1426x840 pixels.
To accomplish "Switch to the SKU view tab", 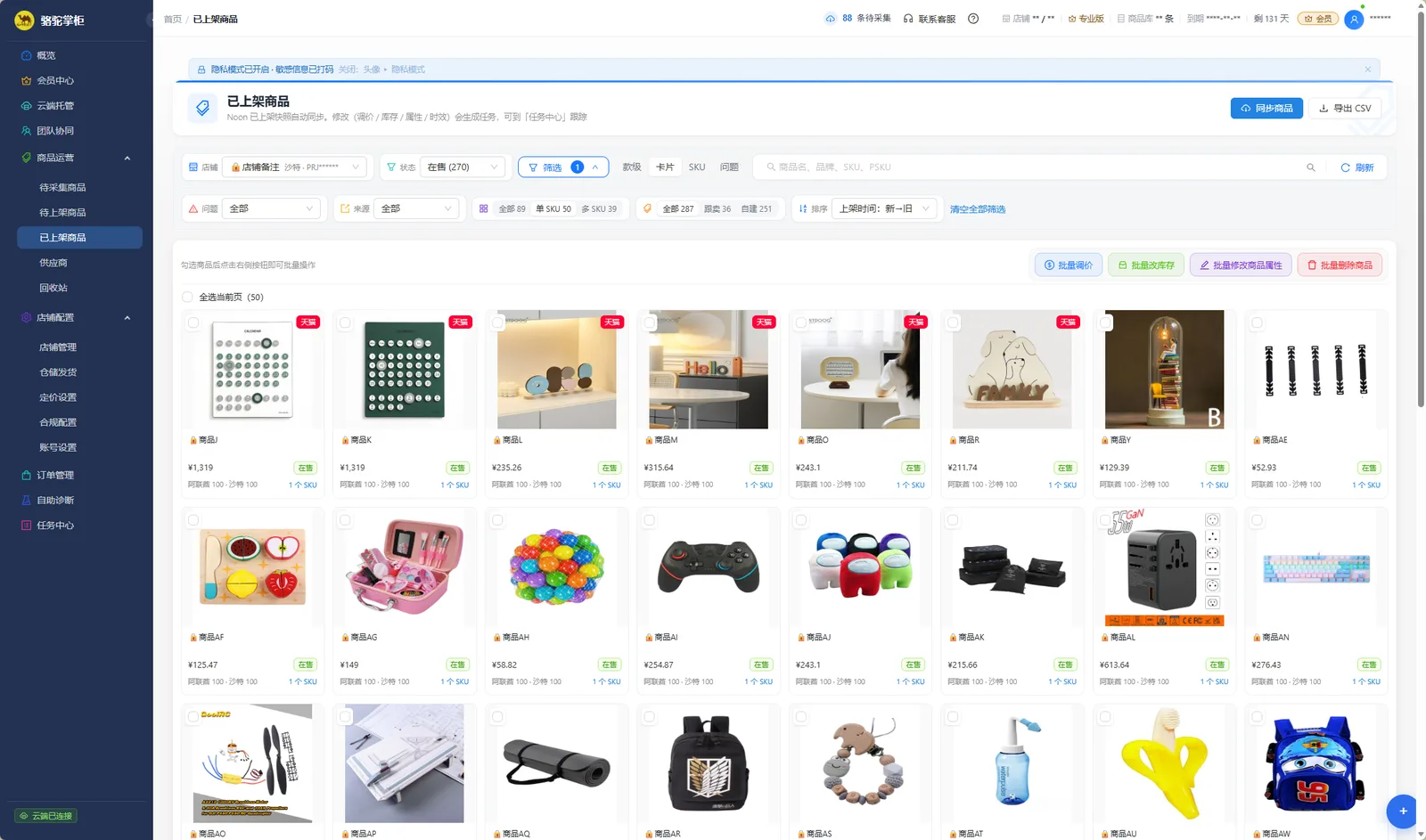I will coord(697,167).
